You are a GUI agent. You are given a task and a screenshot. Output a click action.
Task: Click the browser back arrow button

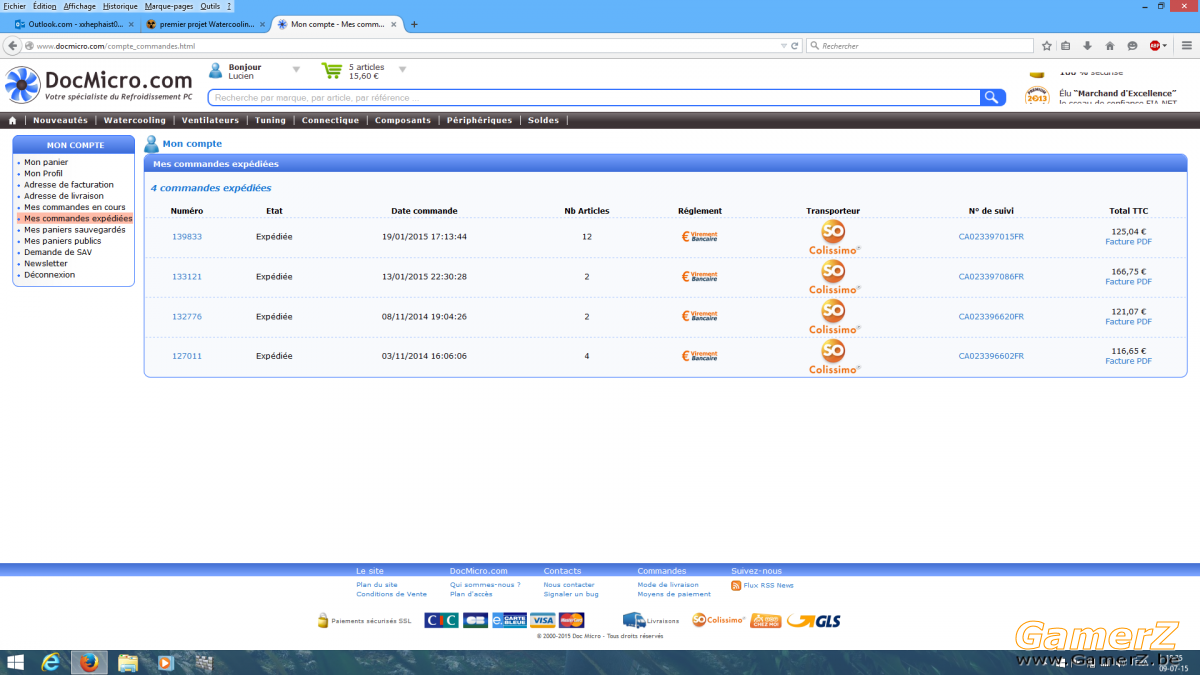pos(13,45)
